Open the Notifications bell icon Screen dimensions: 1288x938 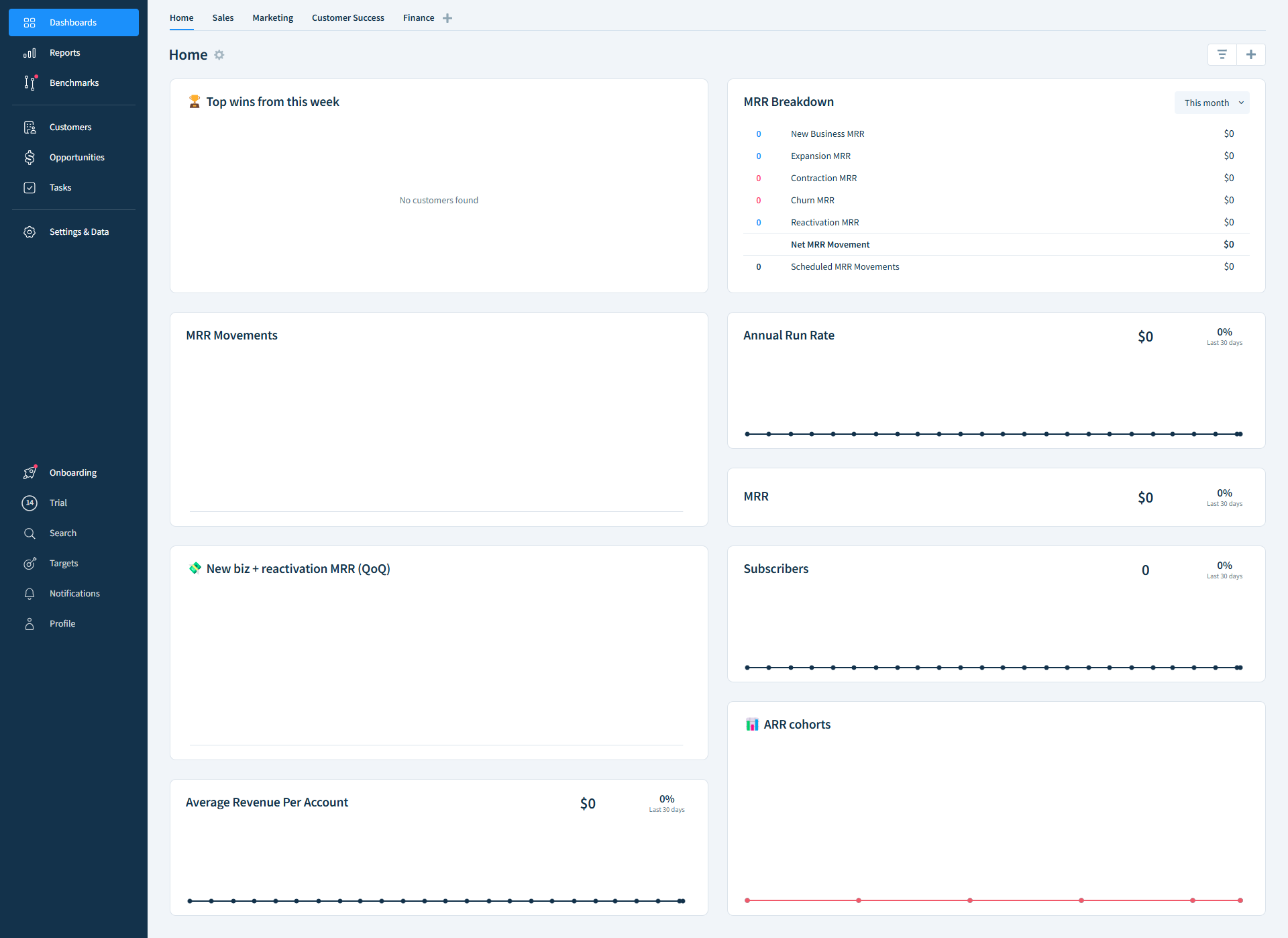(30, 594)
